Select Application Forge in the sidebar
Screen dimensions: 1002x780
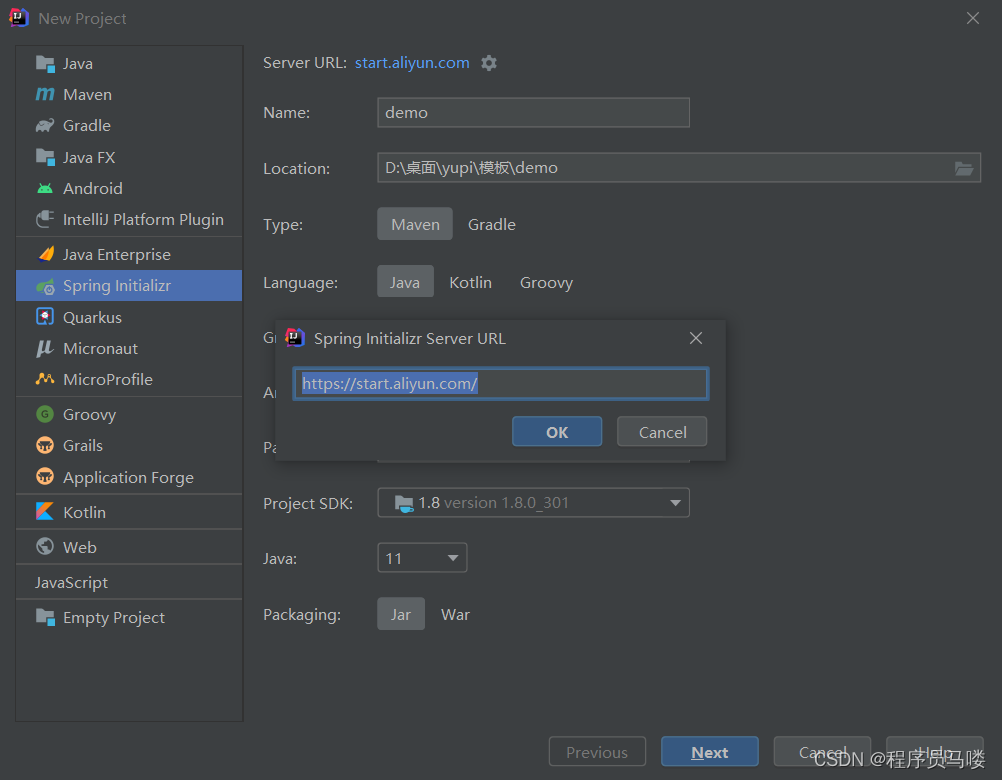(129, 477)
